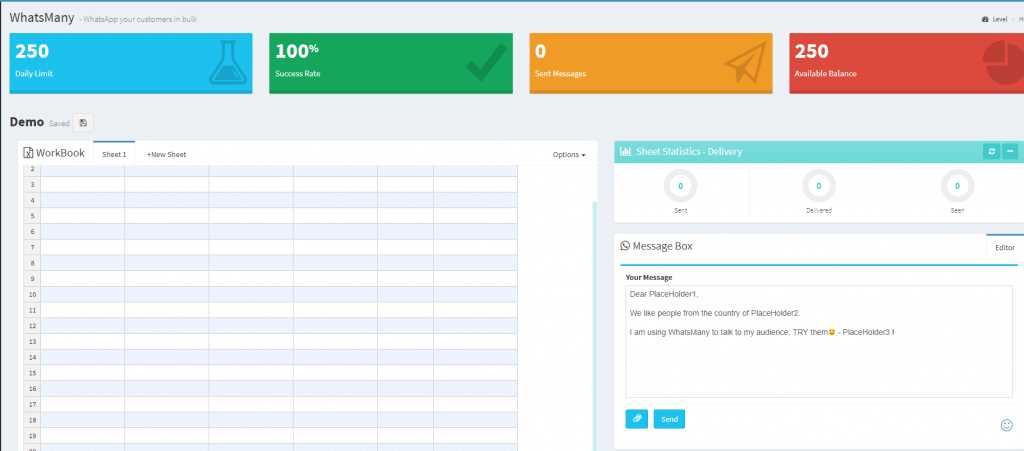Click the pie chart icon on Available Balance card

(x=1003, y=63)
